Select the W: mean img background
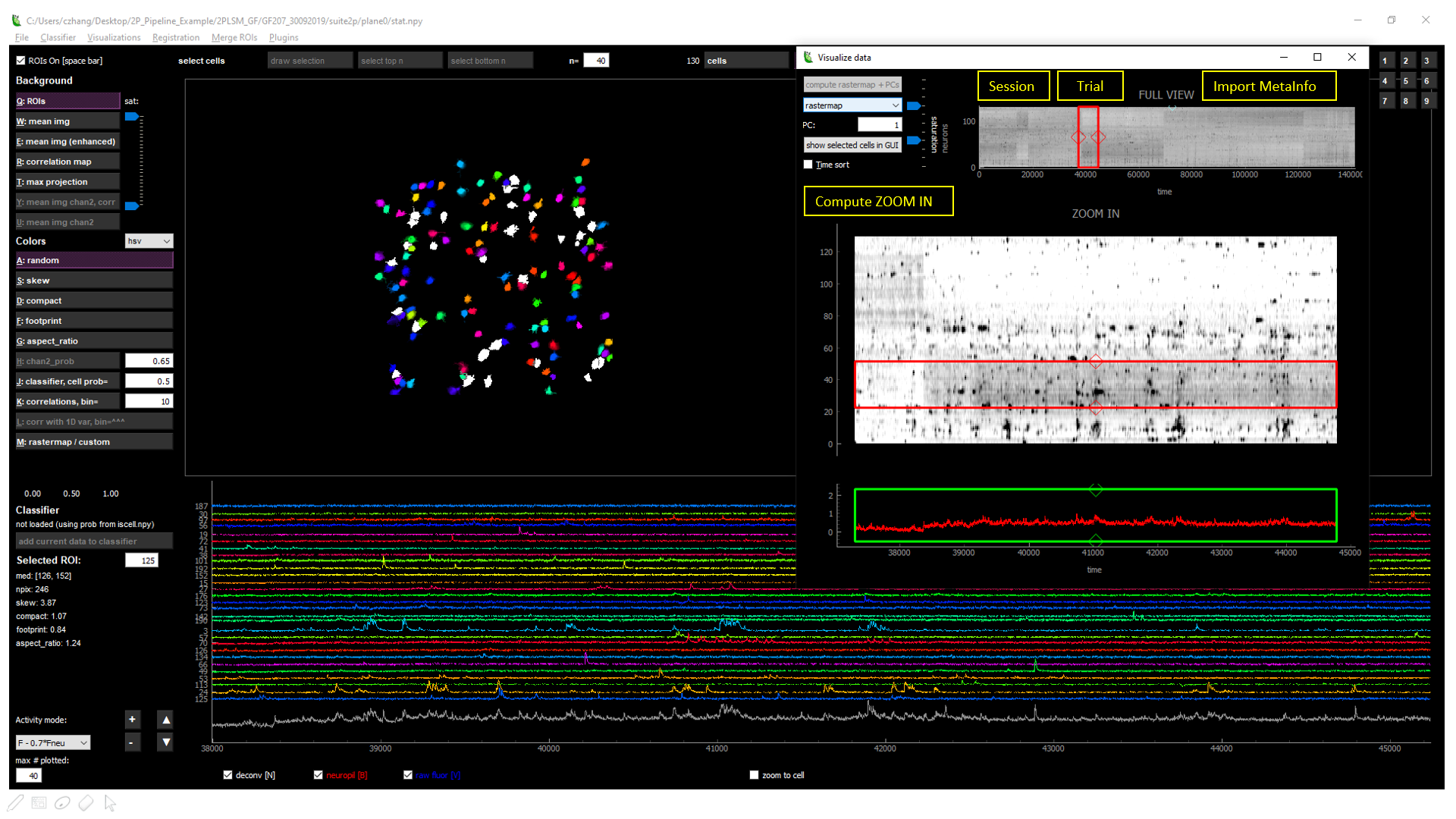 (67, 121)
